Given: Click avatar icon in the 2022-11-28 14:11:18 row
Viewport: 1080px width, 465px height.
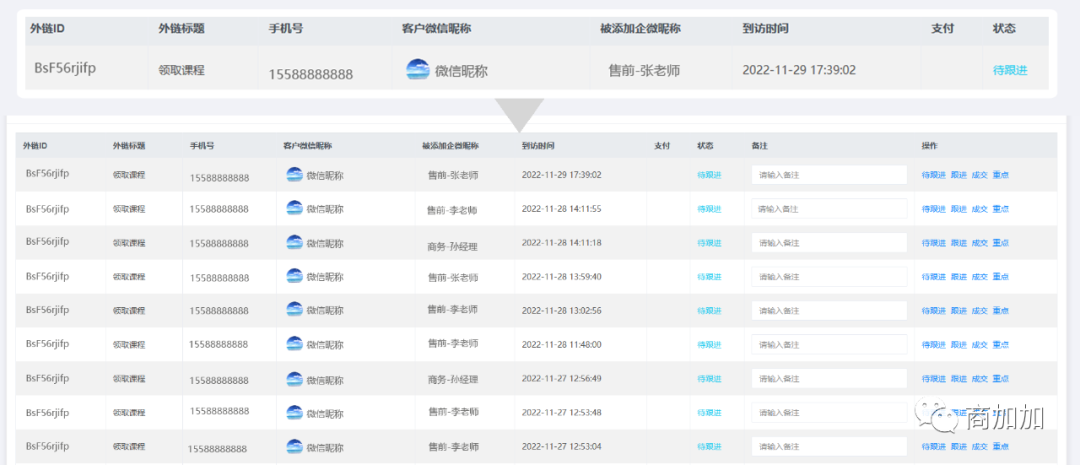Looking at the screenshot, I should click(x=294, y=243).
